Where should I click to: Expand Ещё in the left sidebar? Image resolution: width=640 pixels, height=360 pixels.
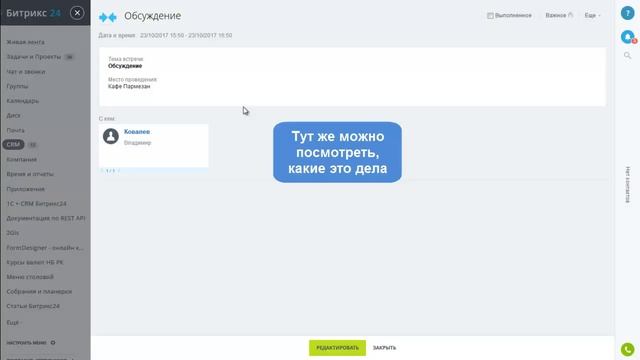point(14,322)
